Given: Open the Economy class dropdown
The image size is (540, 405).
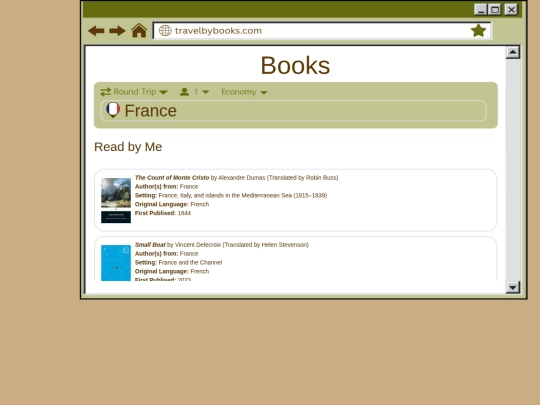Looking at the screenshot, I should point(244,92).
